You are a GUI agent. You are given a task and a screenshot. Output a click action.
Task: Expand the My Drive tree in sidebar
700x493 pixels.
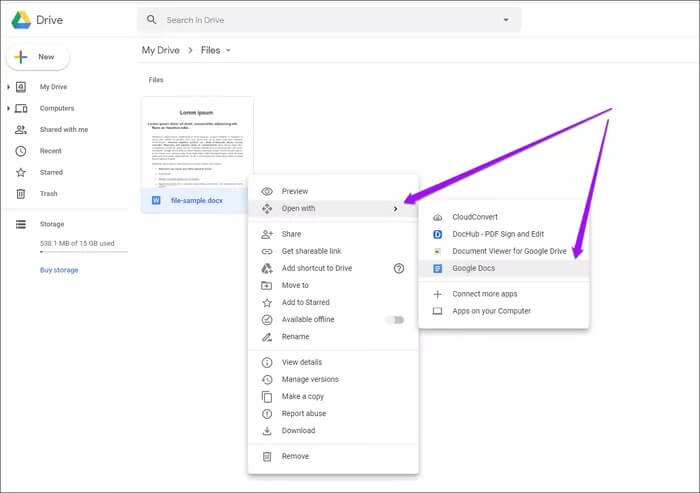[x=8, y=87]
